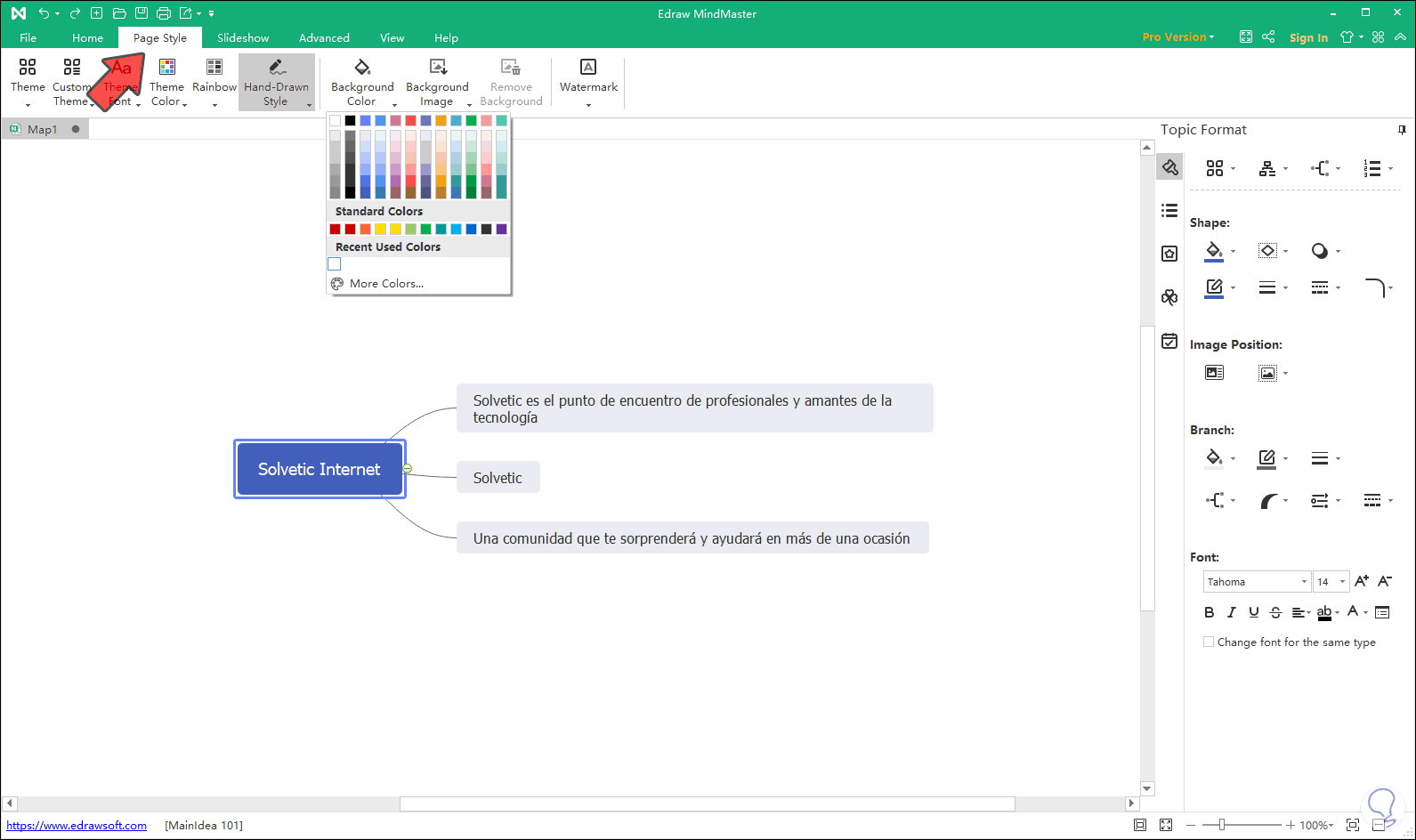Pick the purple swatch in Standard Colors
Image resolution: width=1416 pixels, height=840 pixels.
pos(502,230)
